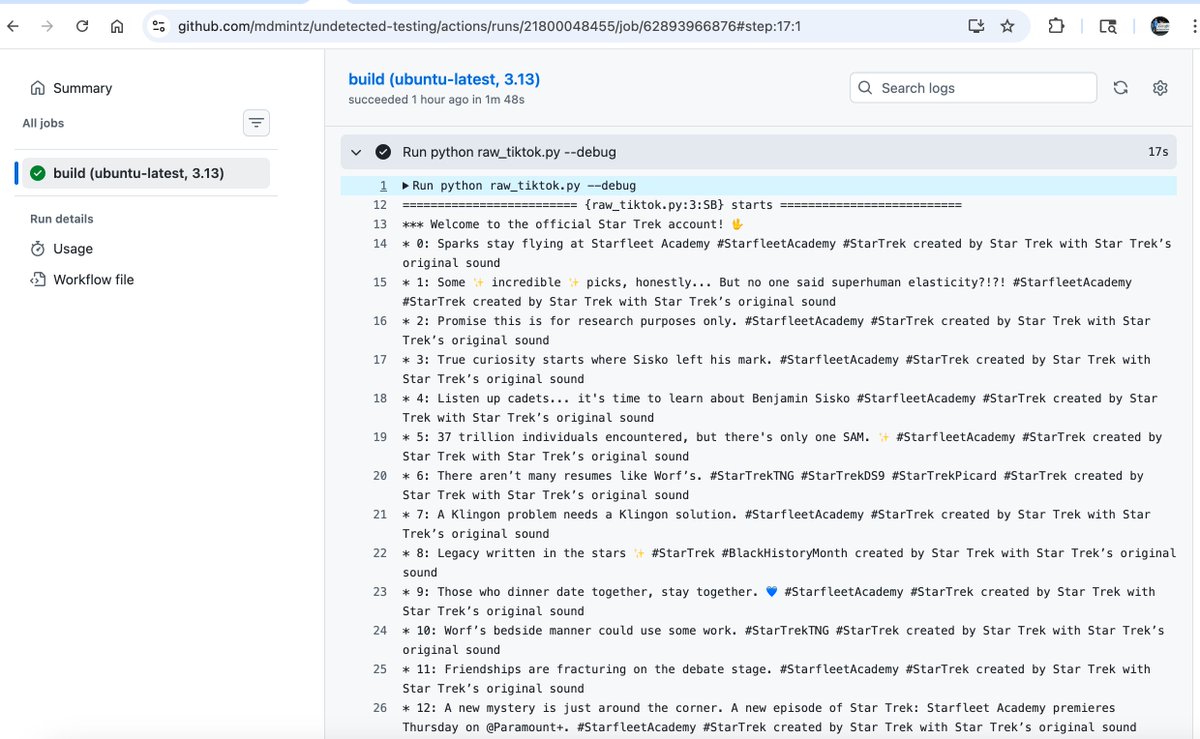Click the 'Legacy written in the stars' log entry
Image resolution: width=1200 pixels, height=739 pixels.
(790, 562)
